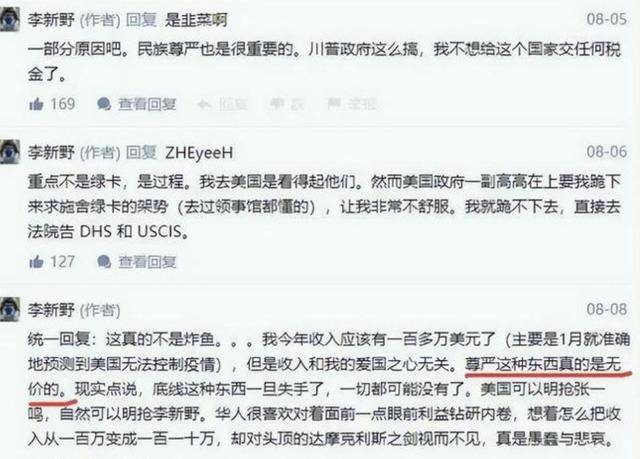
Task: Open 李新野 avatar on 08-05 comment
Action: [10, 19]
